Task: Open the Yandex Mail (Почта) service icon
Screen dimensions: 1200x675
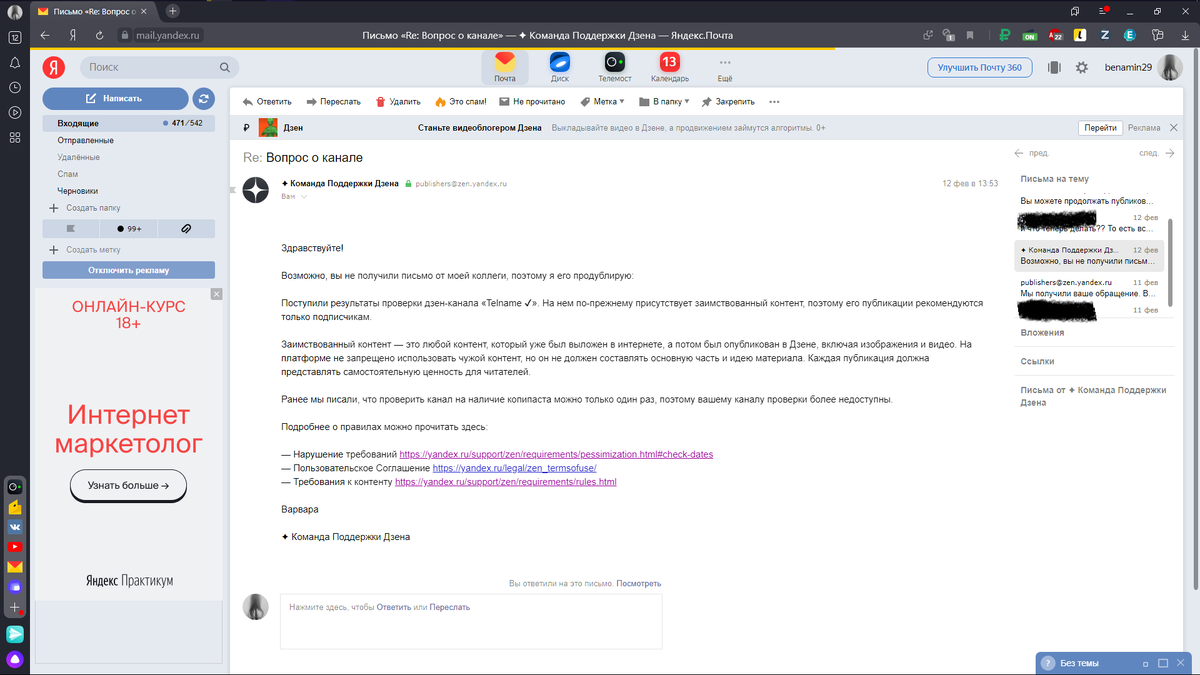Action: pyautogui.click(x=505, y=67)
